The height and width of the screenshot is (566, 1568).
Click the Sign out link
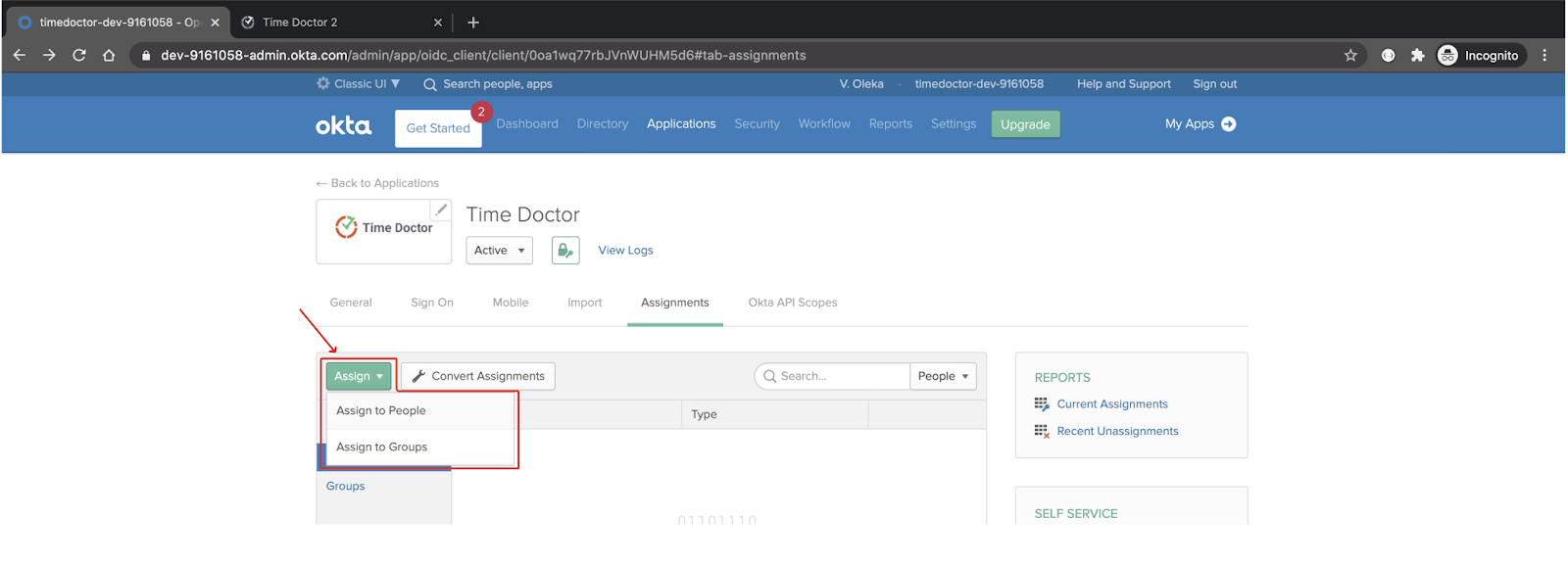(x=1215, y=84)
